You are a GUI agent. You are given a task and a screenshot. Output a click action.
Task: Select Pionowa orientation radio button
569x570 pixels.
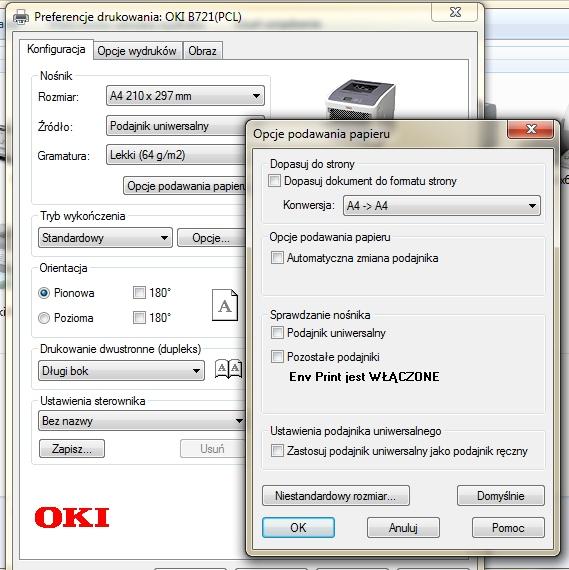coord(44,293)
